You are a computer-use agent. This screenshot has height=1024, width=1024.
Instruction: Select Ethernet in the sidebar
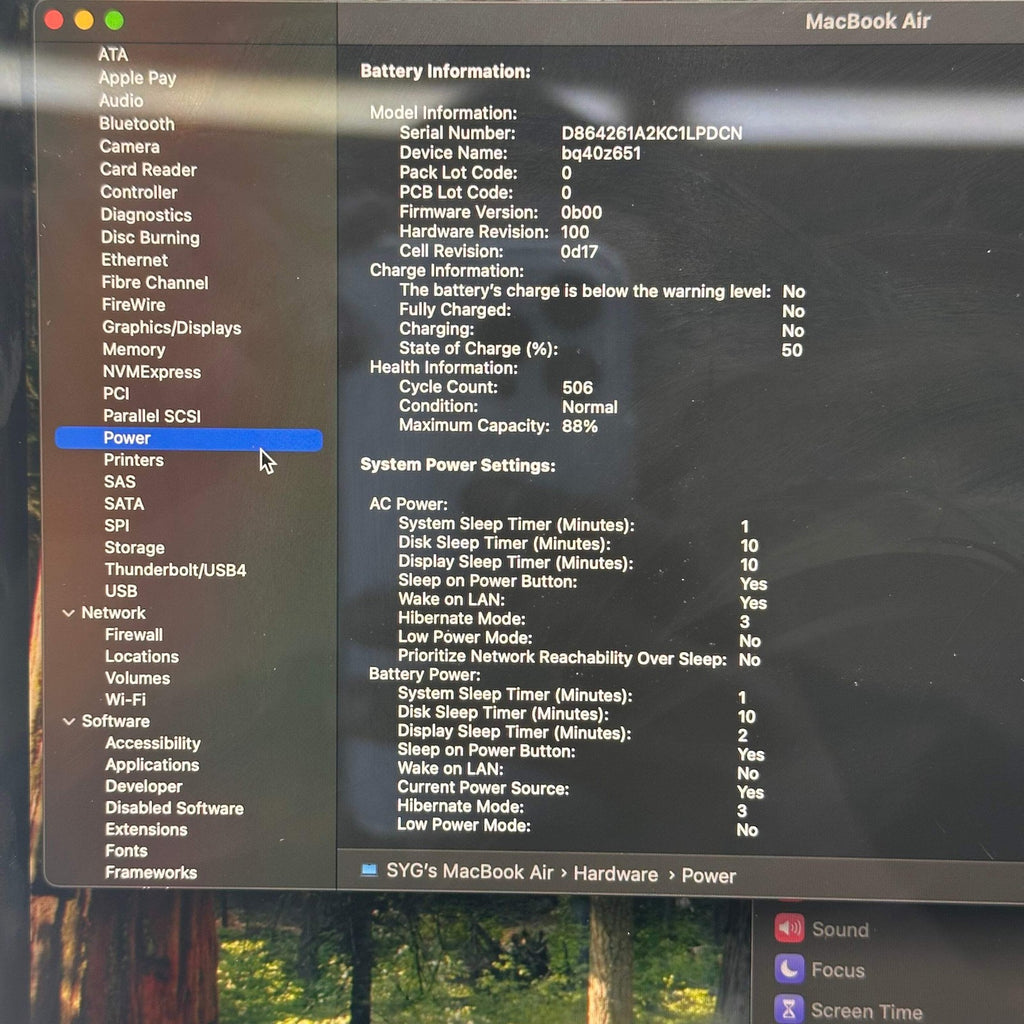pos(135,260)
